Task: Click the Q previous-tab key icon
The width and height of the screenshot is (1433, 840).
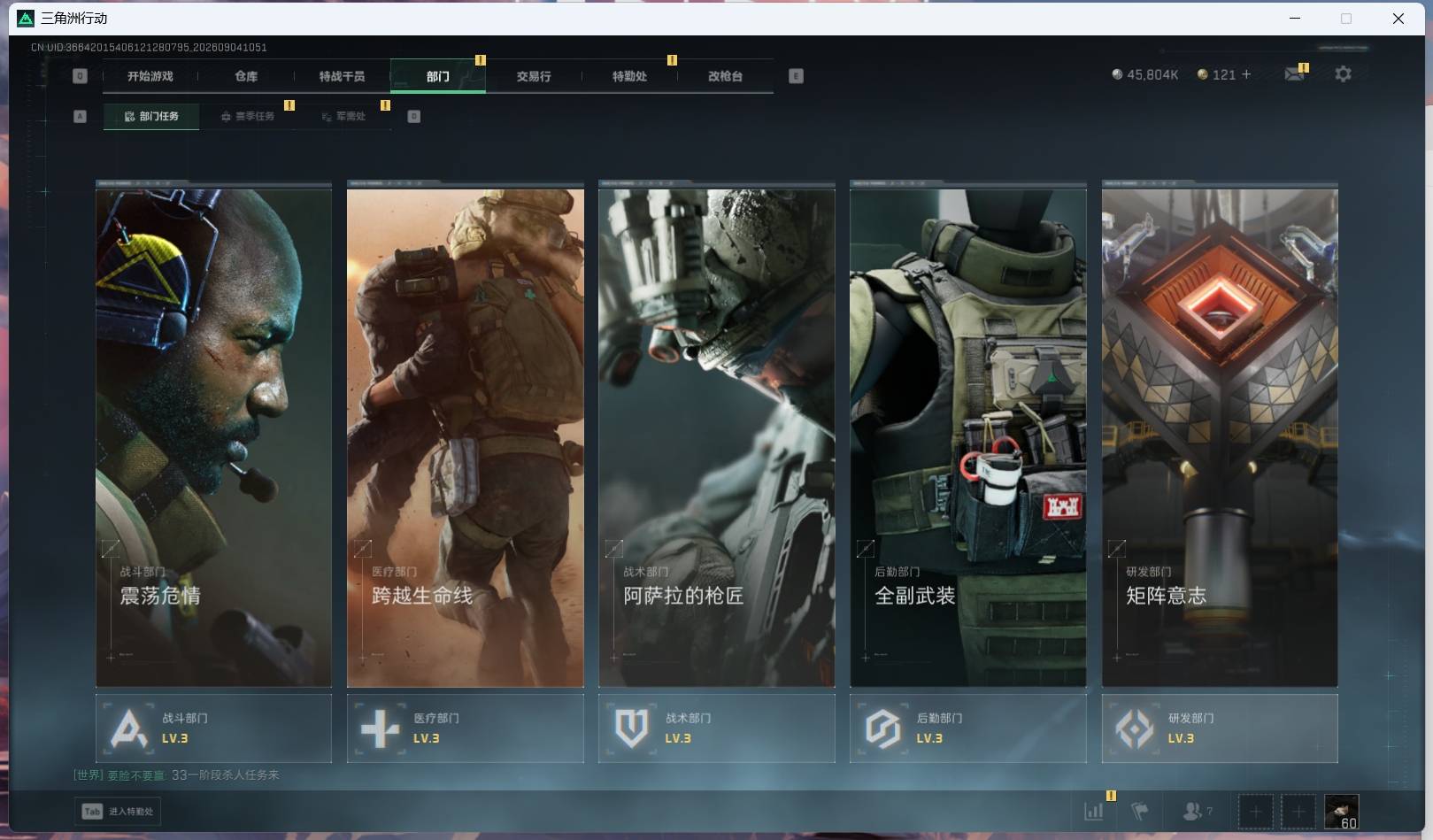Action: [80, 76]
